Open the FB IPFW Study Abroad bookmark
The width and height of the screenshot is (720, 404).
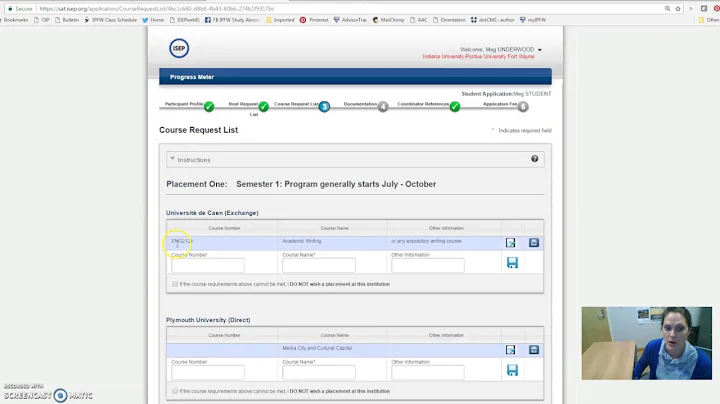coord(232,20)
